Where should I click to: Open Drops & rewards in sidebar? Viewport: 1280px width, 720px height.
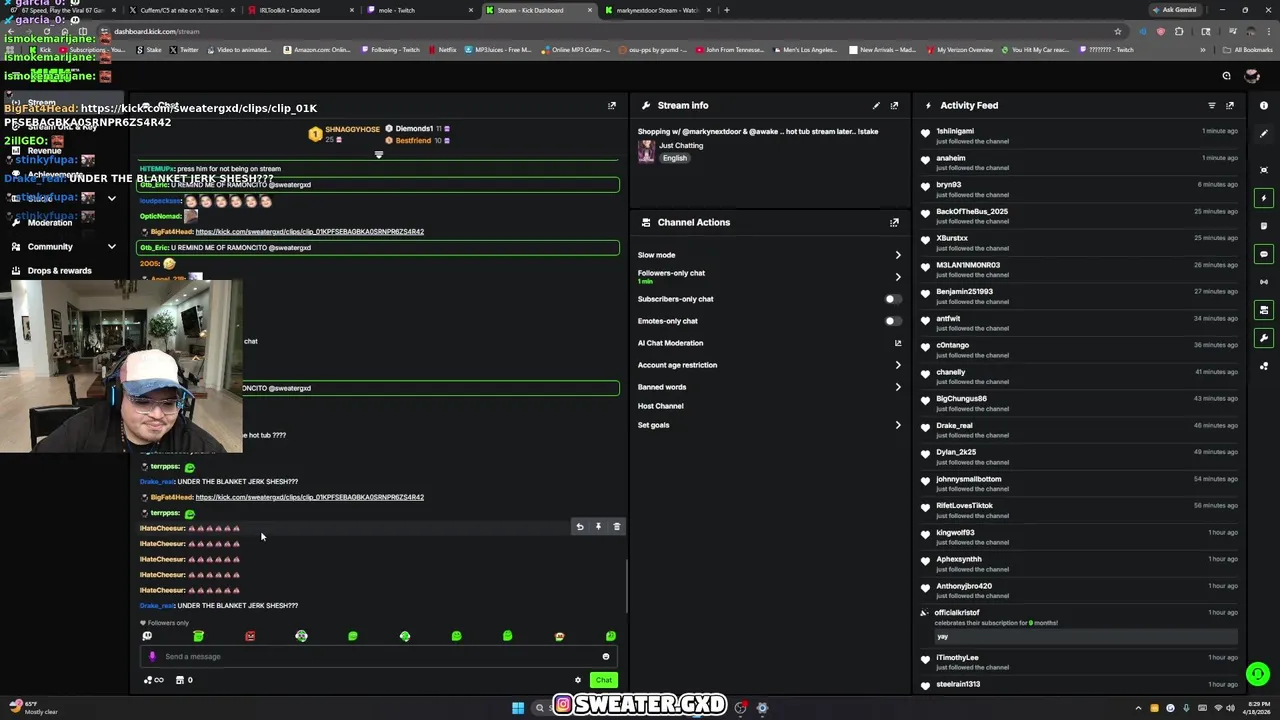[x=59, y=271]
